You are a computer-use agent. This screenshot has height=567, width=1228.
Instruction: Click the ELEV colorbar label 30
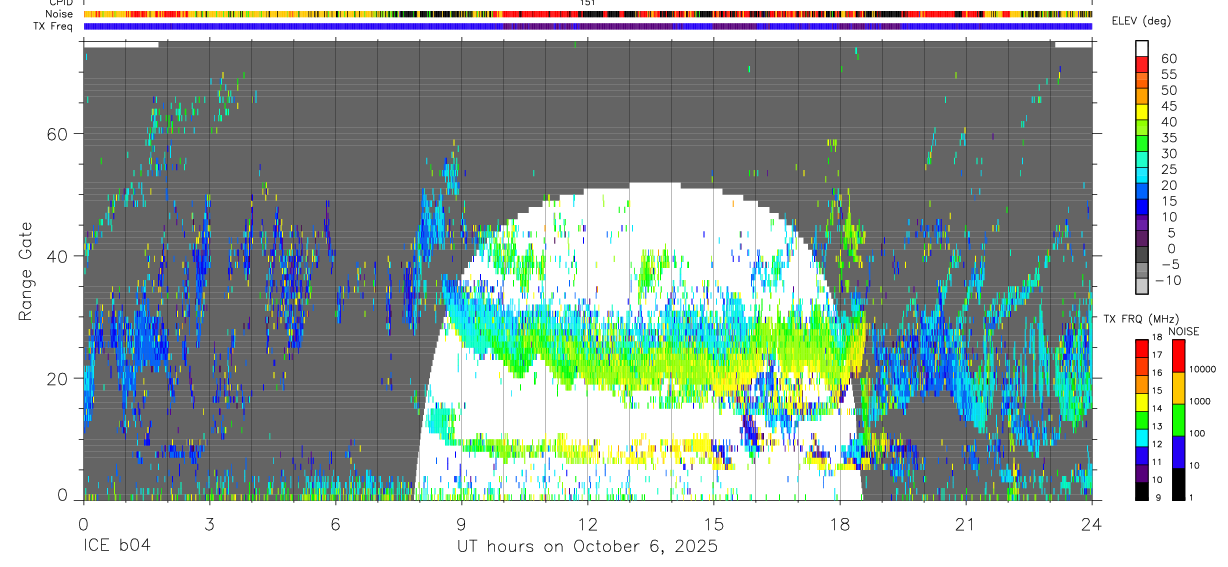[1167, 154]
